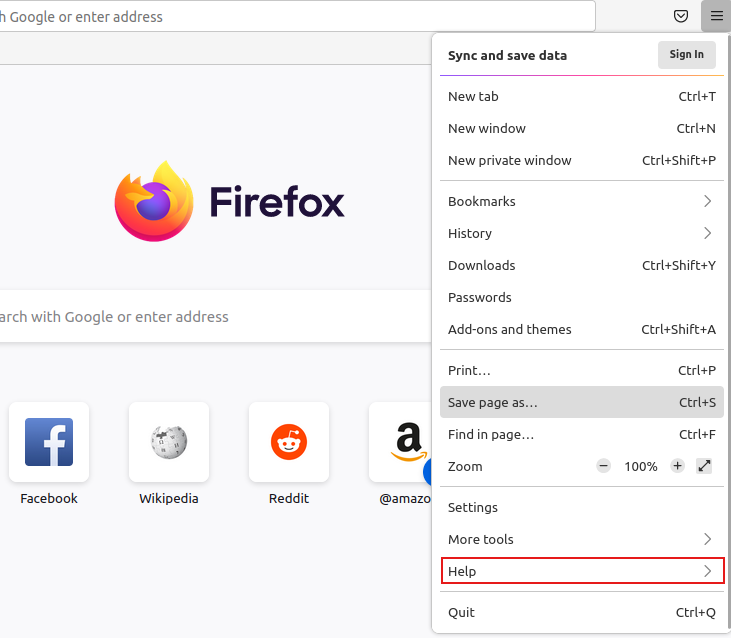The image size is (731, 638).
Task: Open Add-ons and themes
Action: [582, 329]
